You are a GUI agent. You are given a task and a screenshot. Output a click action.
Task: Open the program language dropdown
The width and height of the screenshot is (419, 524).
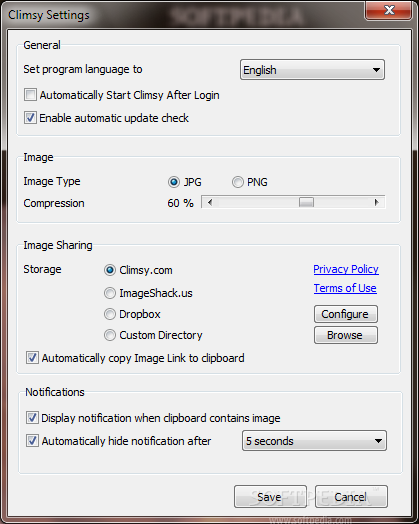(312, 70)
